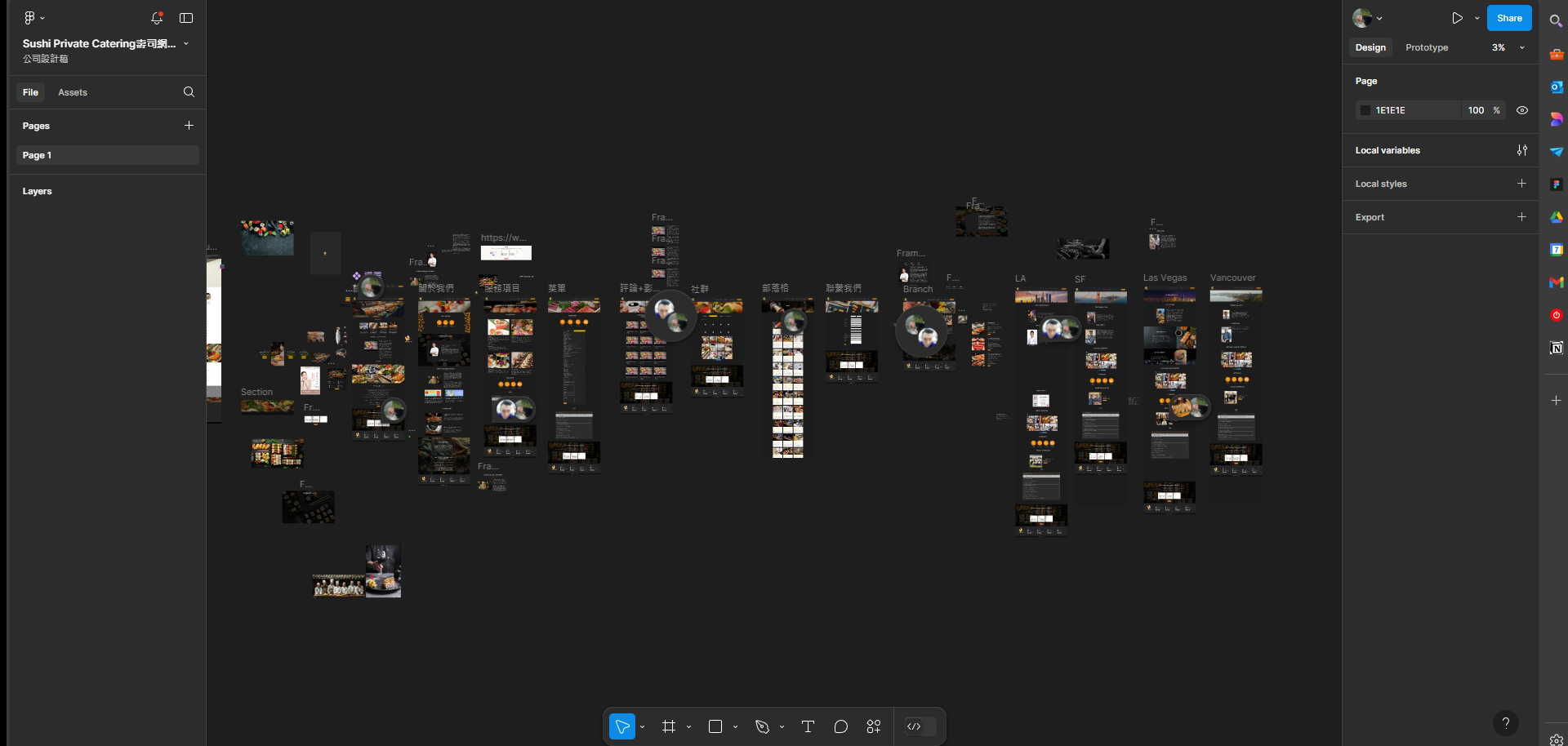Select the Pen tool
Screen dimensions: 1568x746
tap(762, 726)
